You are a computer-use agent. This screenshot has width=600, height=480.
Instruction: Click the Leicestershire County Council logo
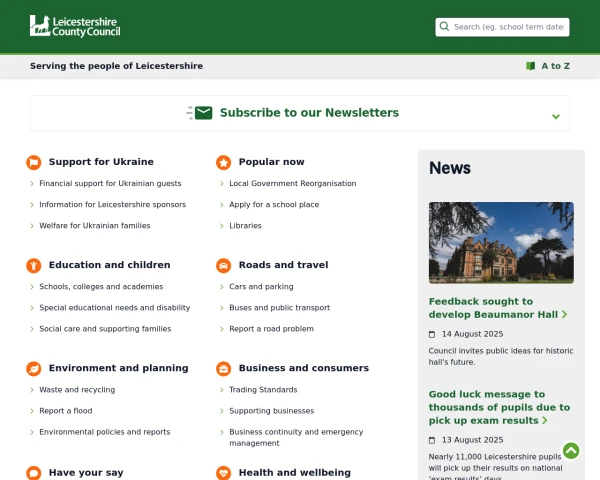(x=75, y=26)
